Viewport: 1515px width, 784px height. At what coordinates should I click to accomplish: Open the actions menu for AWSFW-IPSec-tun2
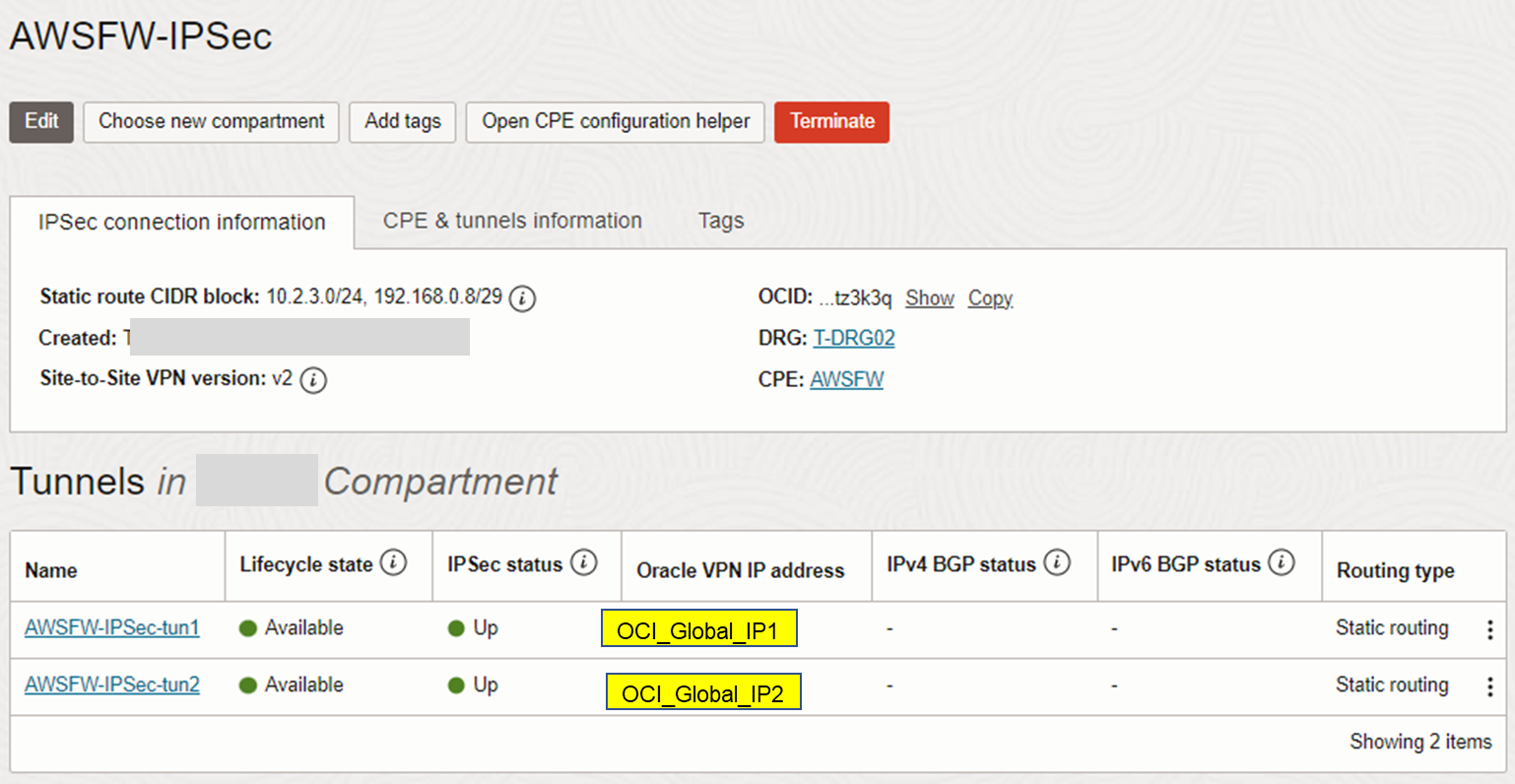1489,685
